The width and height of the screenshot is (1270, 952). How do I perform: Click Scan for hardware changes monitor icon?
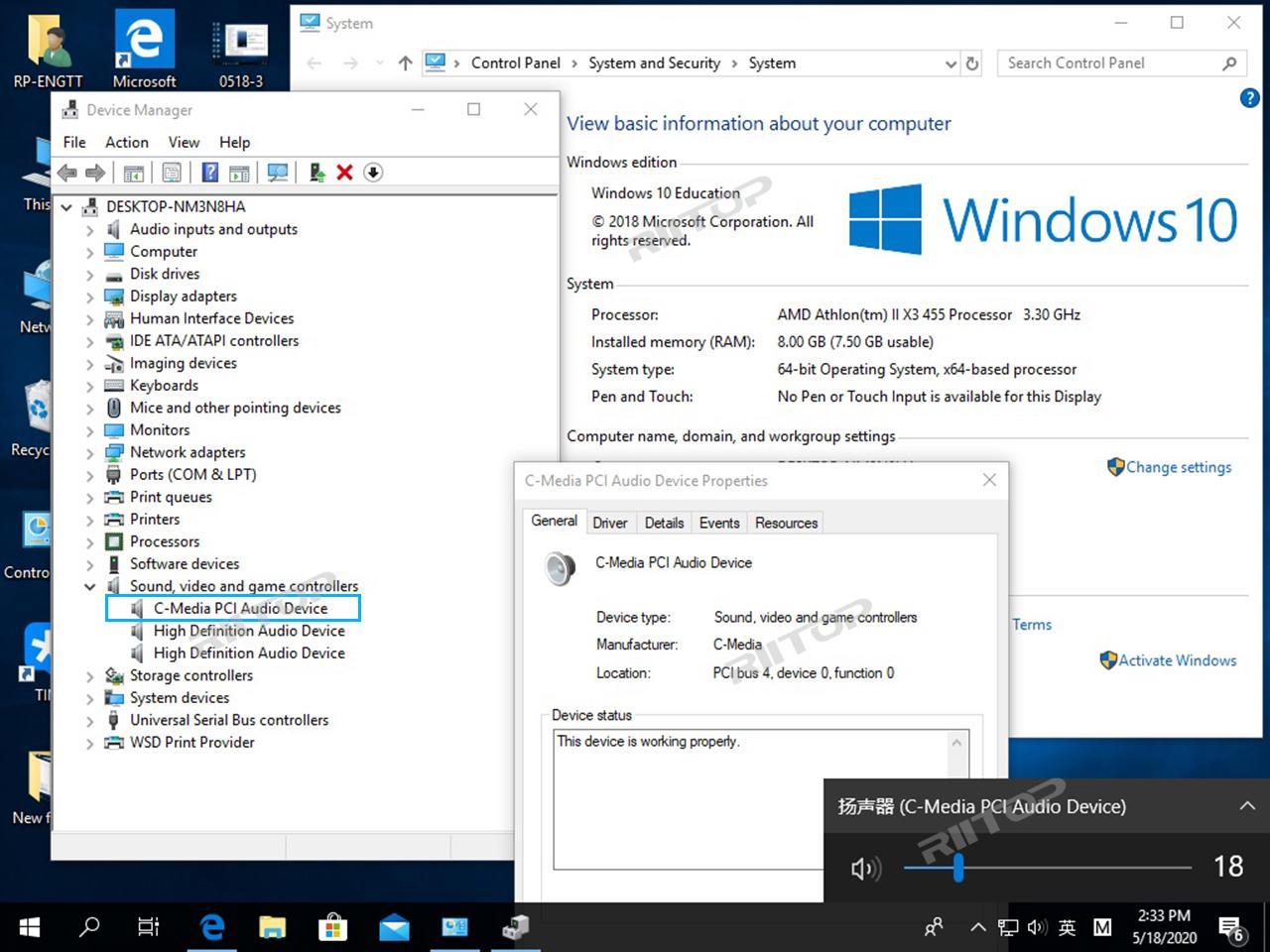click(278, 173)
